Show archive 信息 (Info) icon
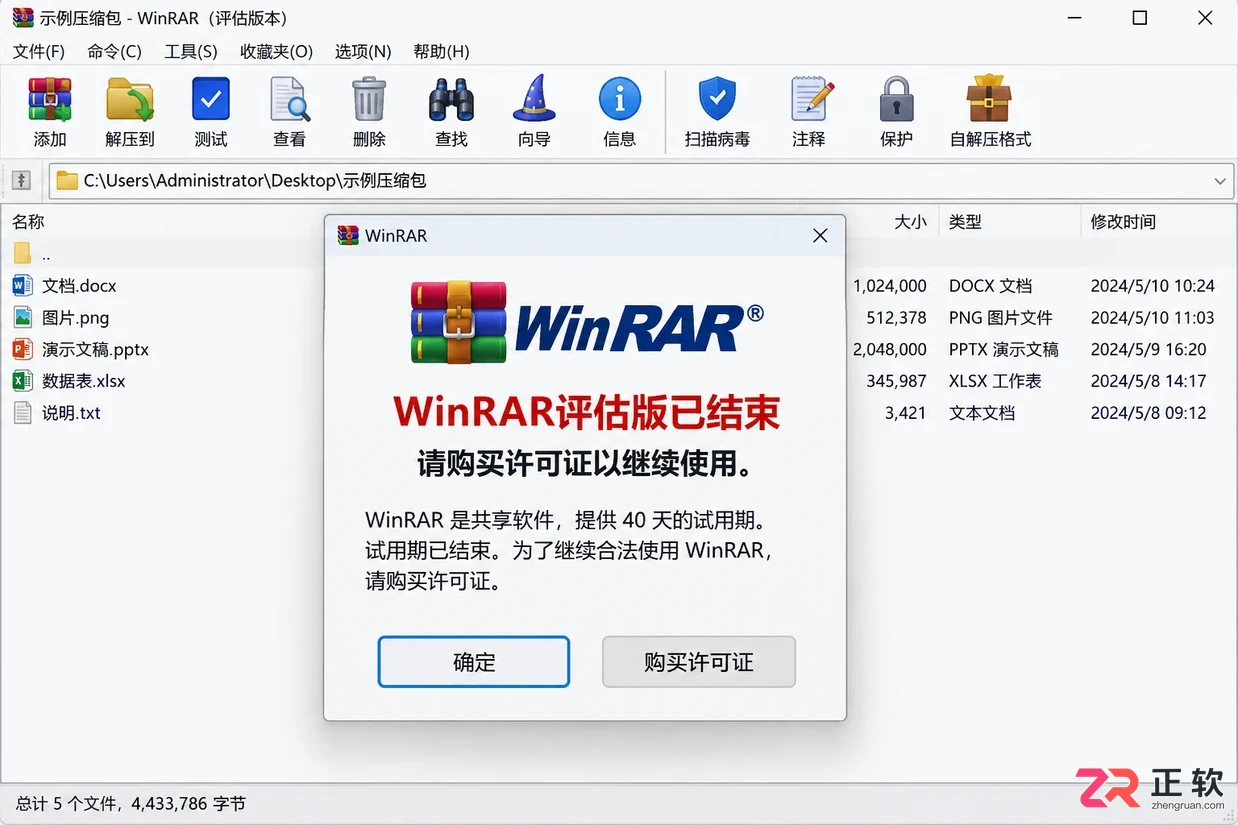This screenshot has width=1238, height=825. point(620,100)
